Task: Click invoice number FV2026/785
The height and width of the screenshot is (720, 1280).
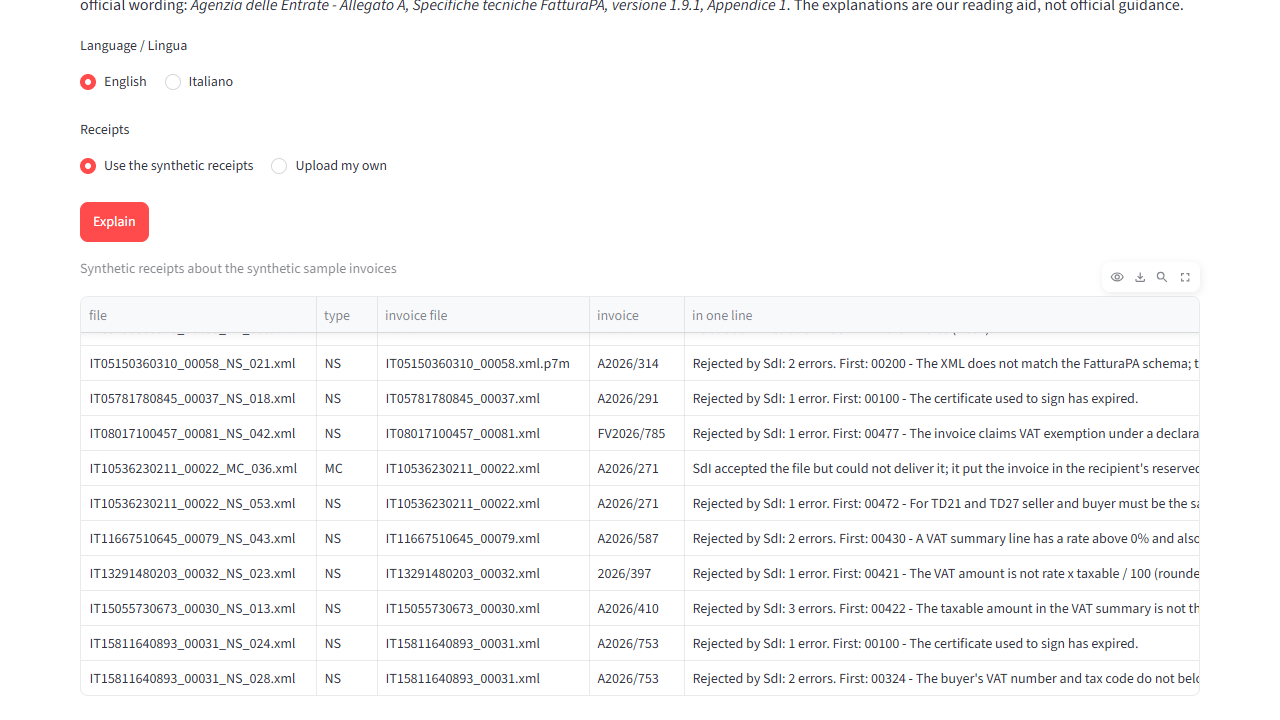Action: coord(637,434)
